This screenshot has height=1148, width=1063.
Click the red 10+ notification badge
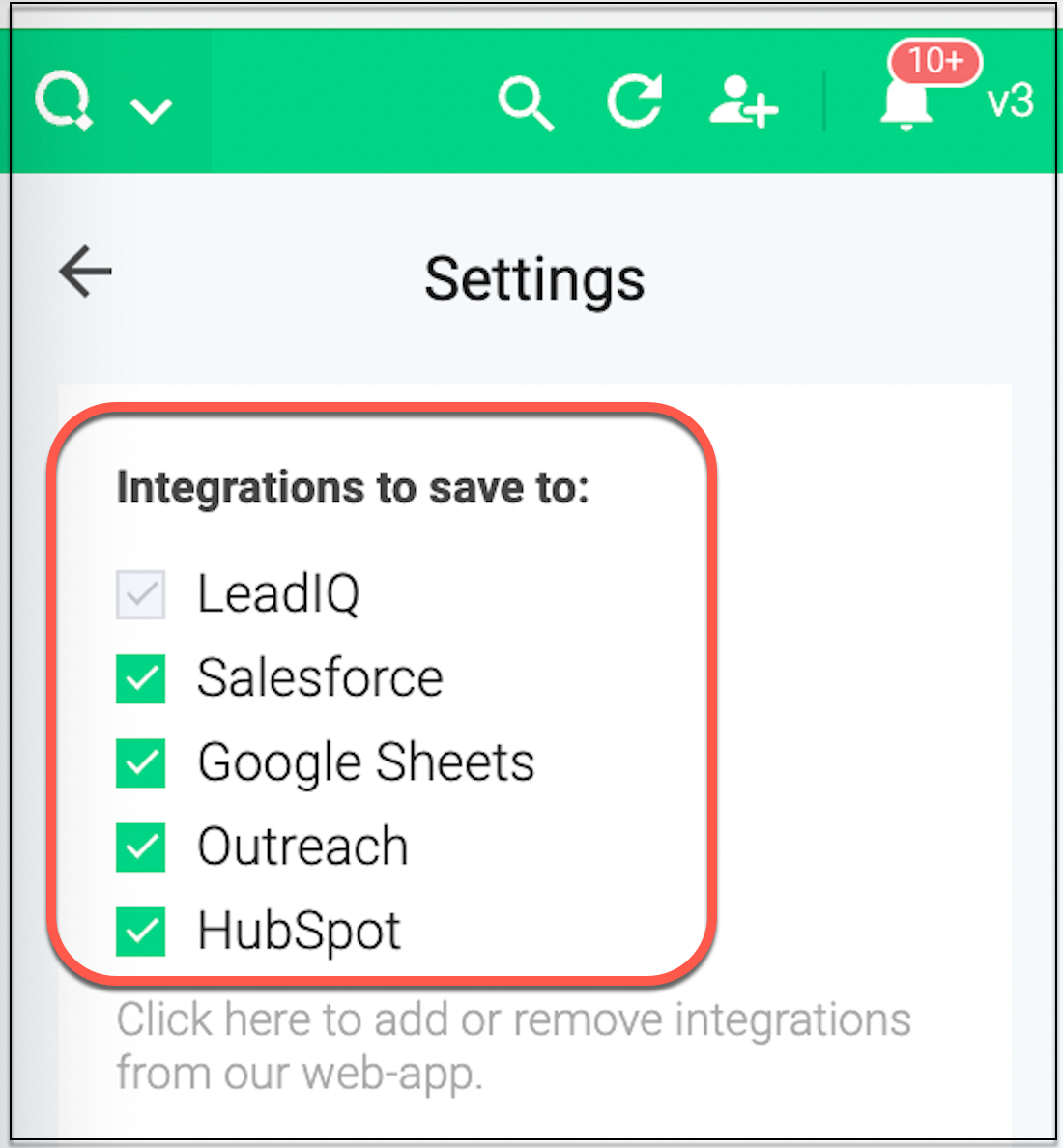[x=934, y=62]
